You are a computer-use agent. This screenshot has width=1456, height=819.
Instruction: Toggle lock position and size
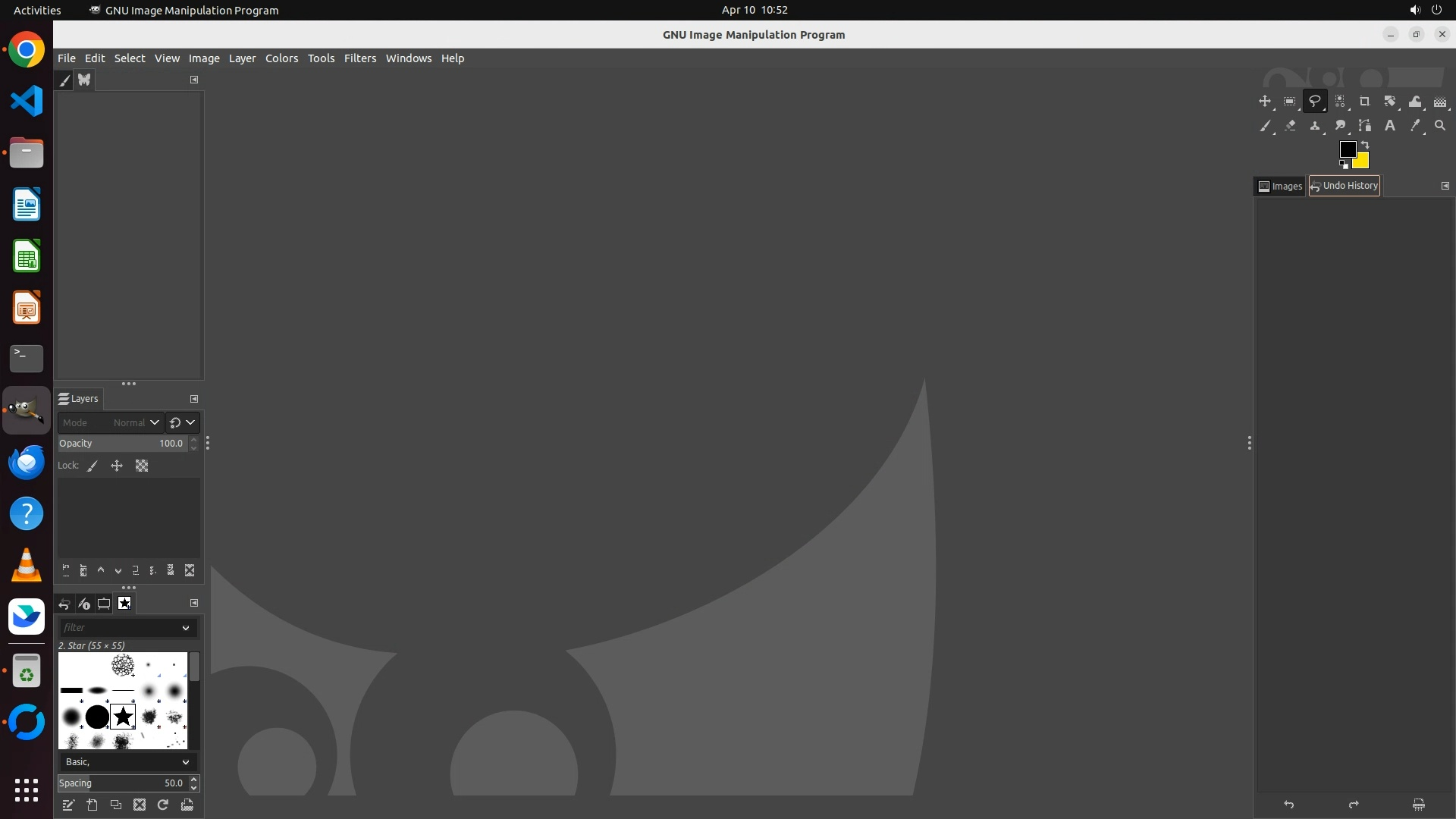coord(117,466)
